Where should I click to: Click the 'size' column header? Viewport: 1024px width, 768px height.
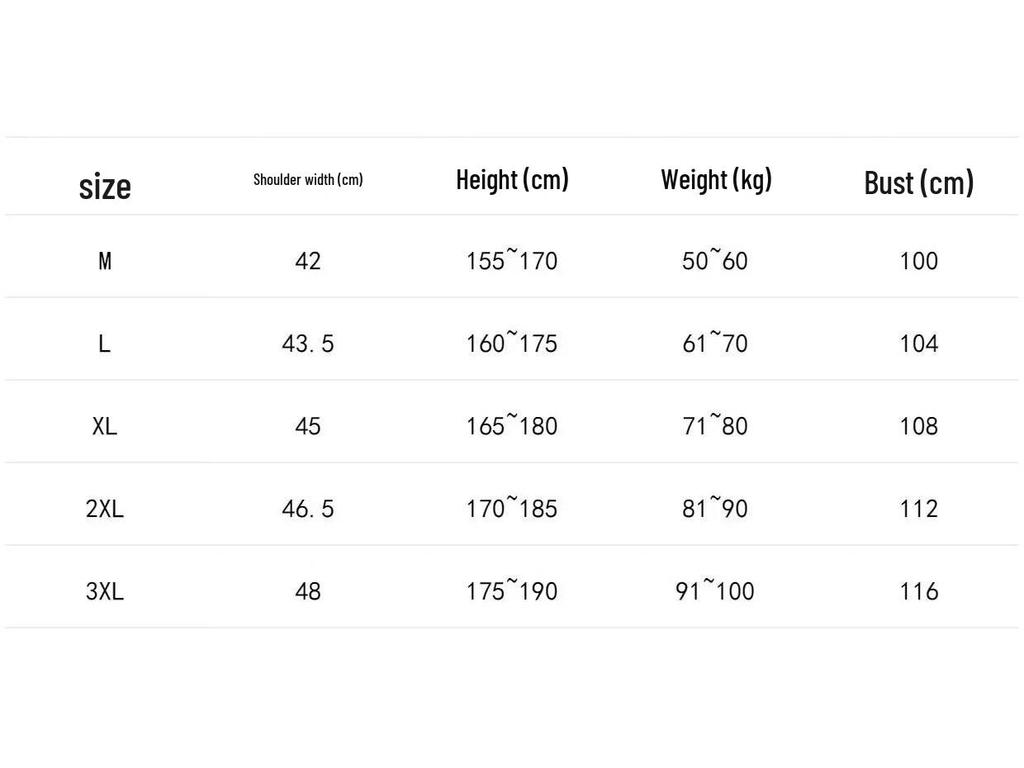pos(104,187)
